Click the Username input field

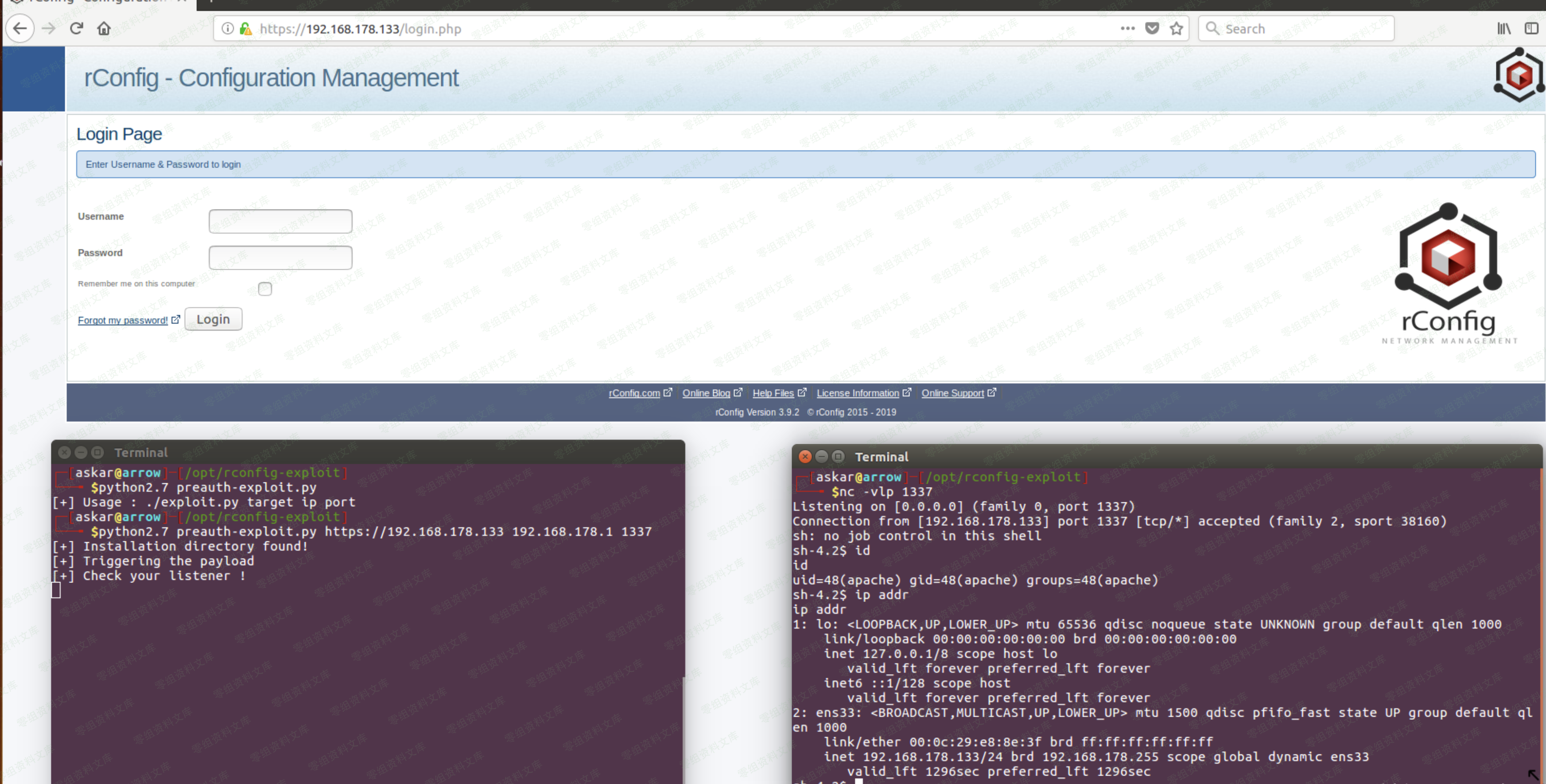pyautogui.click(x=280, y=221)
